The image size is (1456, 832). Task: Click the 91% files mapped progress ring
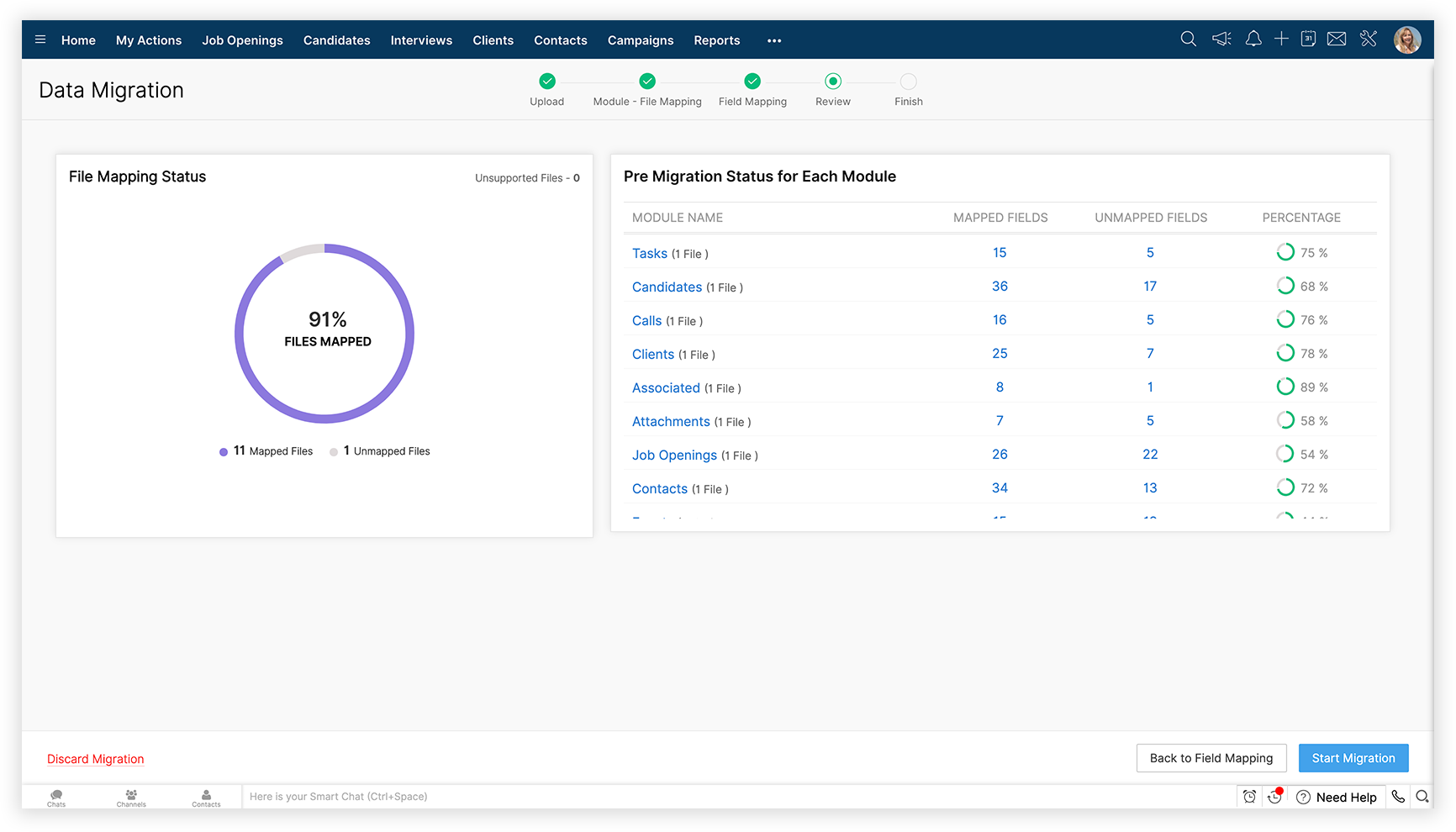click(324, 334)
